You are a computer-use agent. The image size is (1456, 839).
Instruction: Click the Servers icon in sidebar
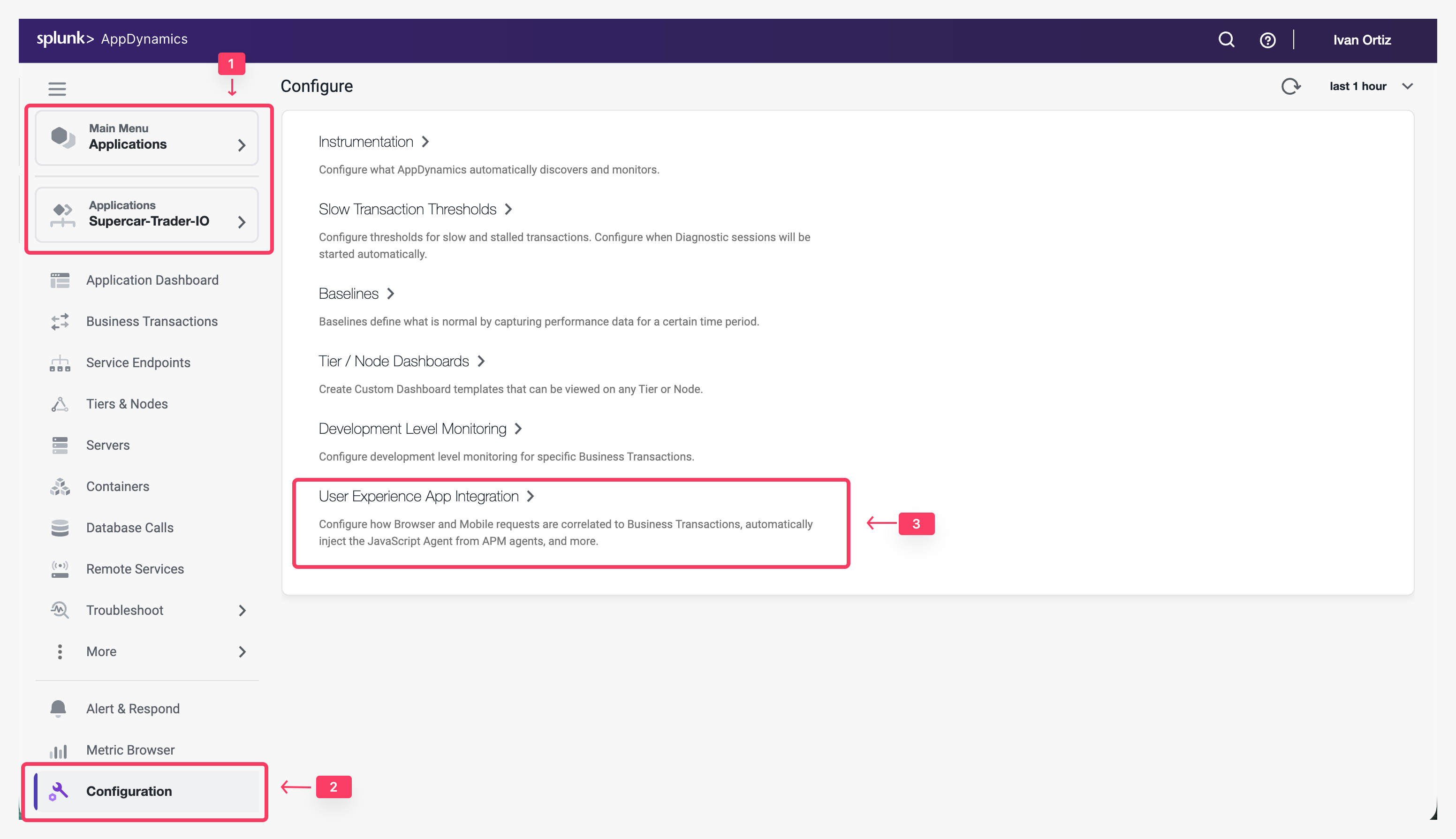tap(60, 445)
